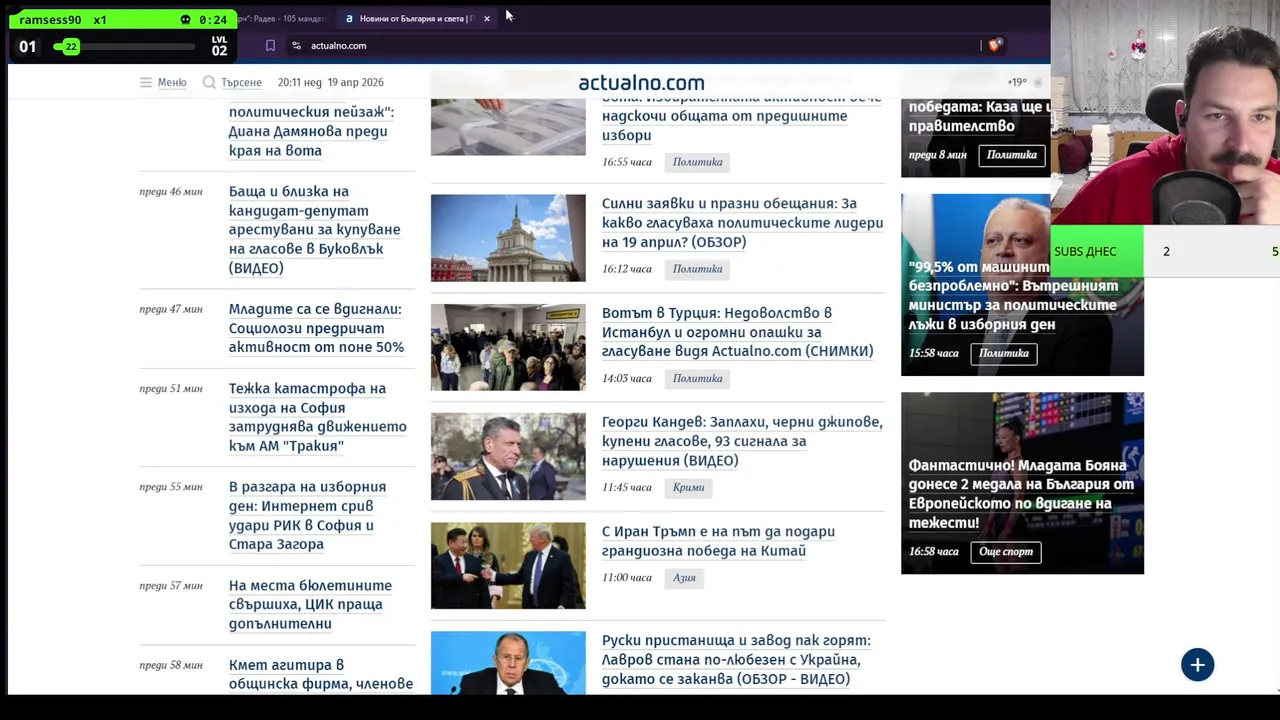Click the Крими category tag
1280x720 pixels.
(688, 487)
